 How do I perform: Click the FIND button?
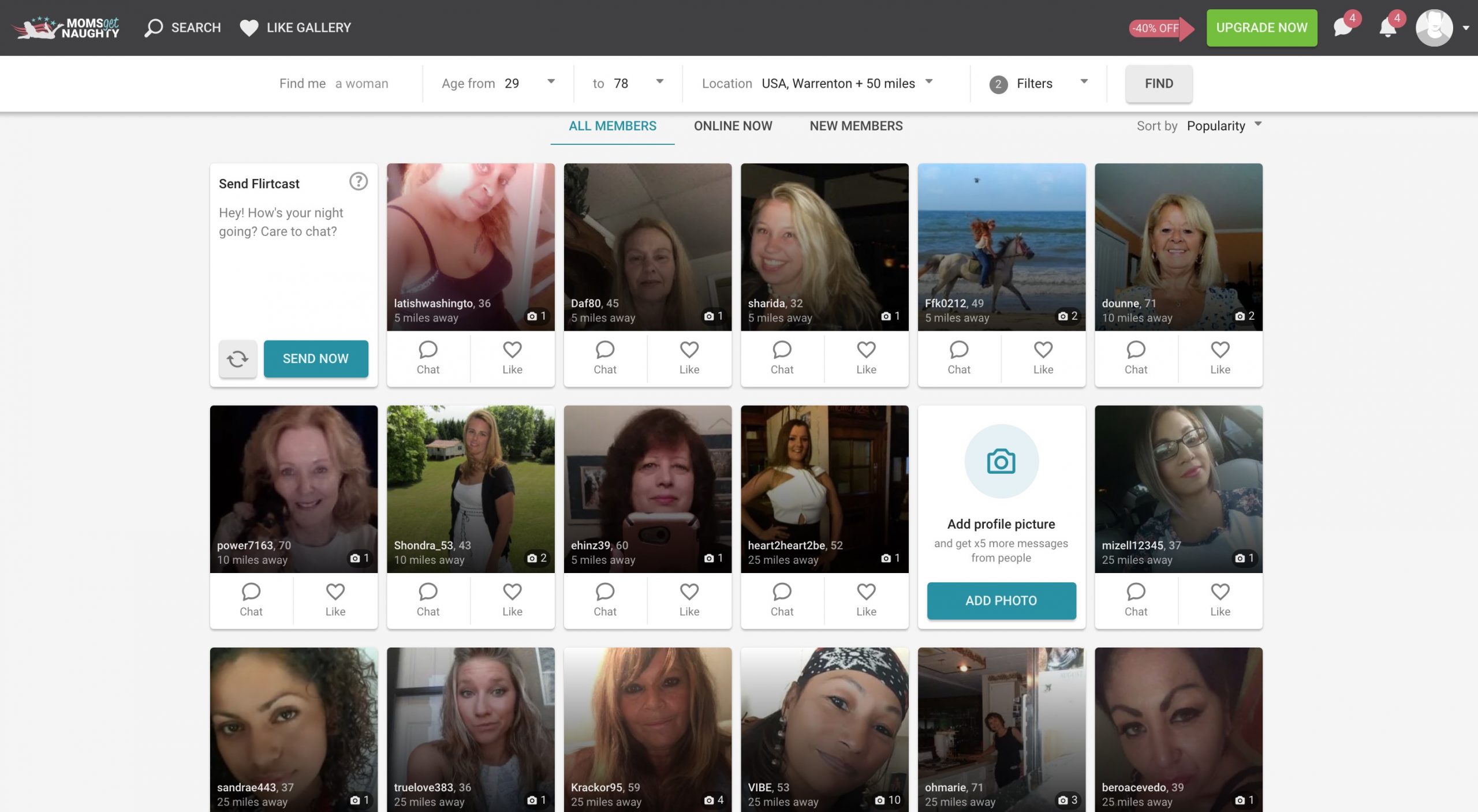pyautogui.click(x=1159, y=84)
